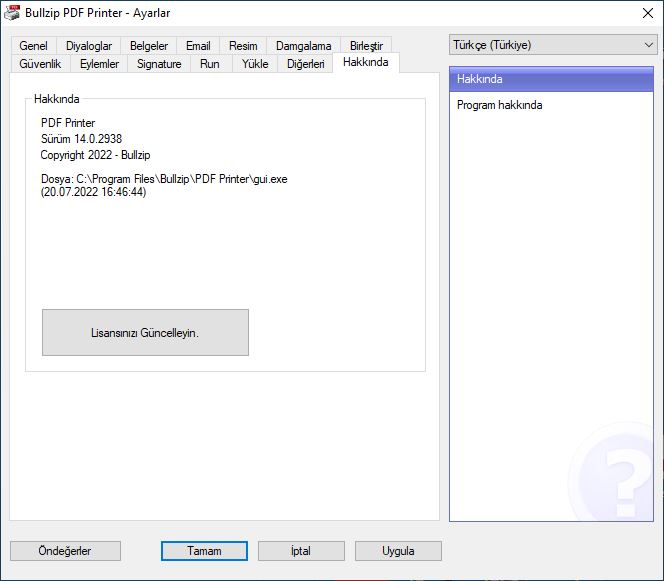664x581 pixels.
Task: Click the Sürüm 14.0.2938 version text
Action: tap(81, 139)
